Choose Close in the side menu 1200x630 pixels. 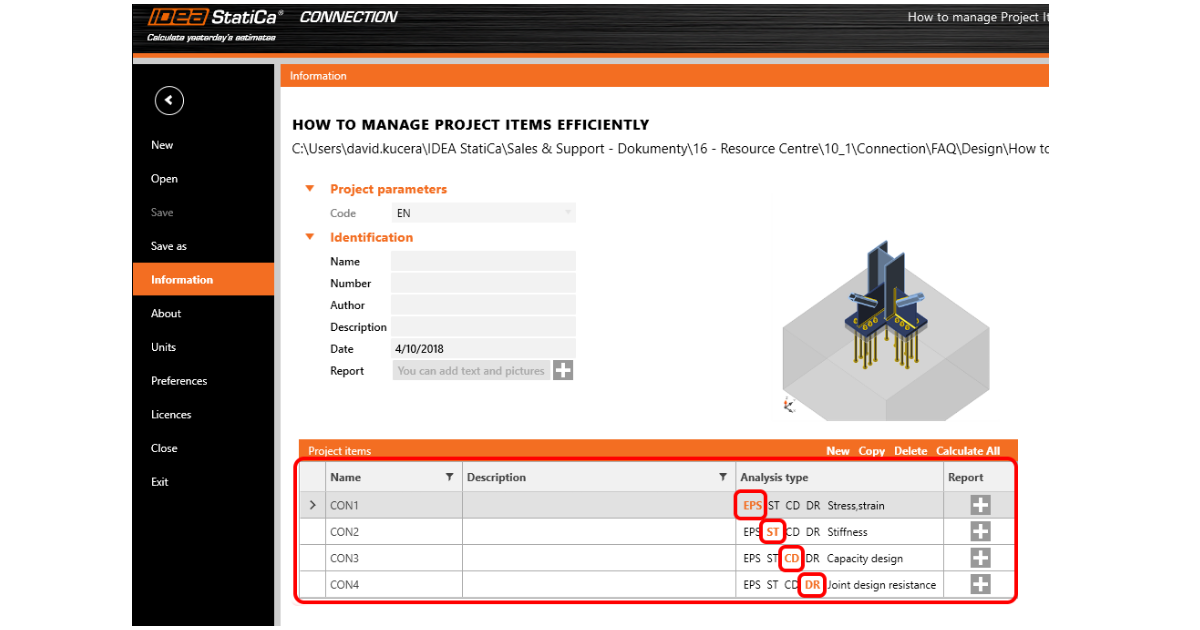(164, 448)
